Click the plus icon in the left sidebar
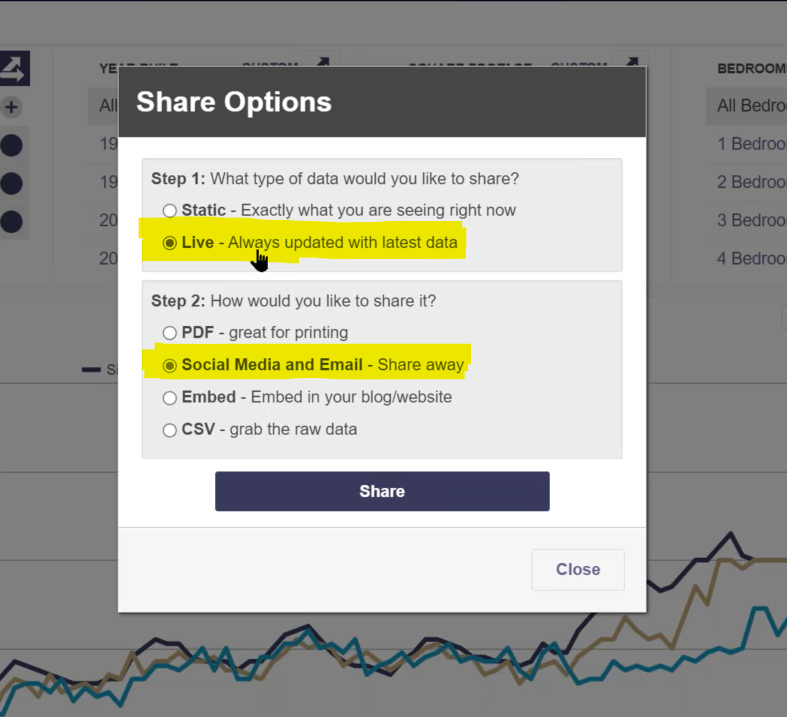787x717 pixels. [x=11, y=107]
